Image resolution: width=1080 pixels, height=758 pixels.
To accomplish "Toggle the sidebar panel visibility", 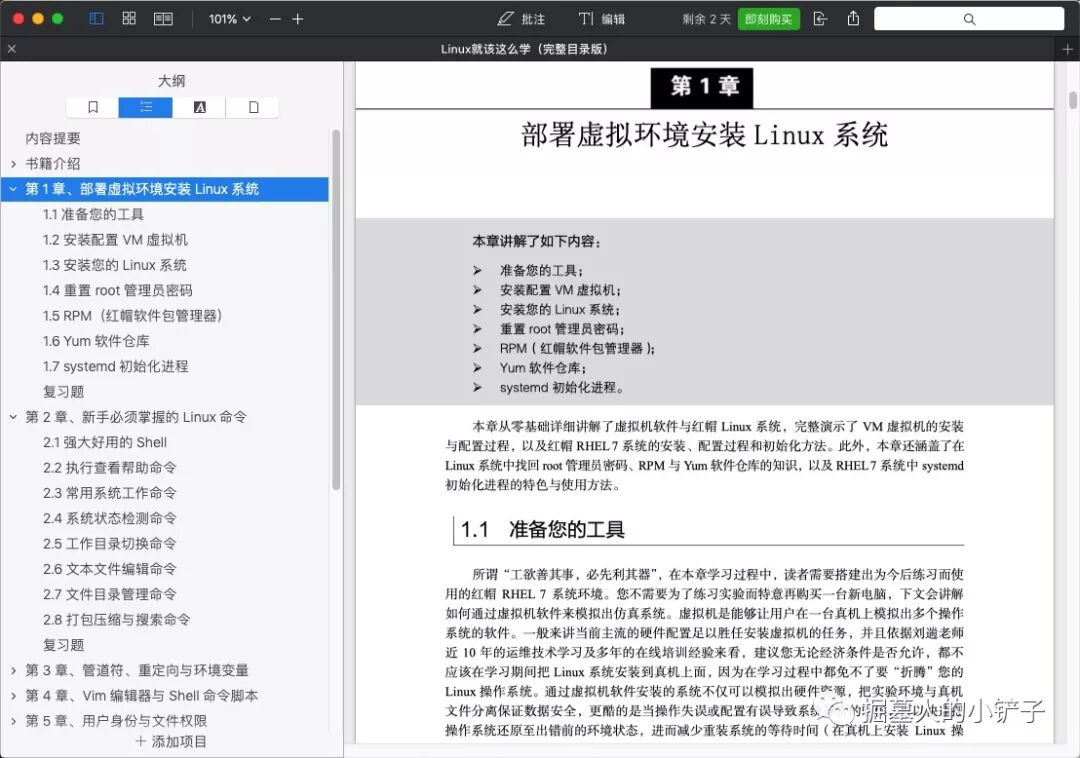I will tap(96, 18).
